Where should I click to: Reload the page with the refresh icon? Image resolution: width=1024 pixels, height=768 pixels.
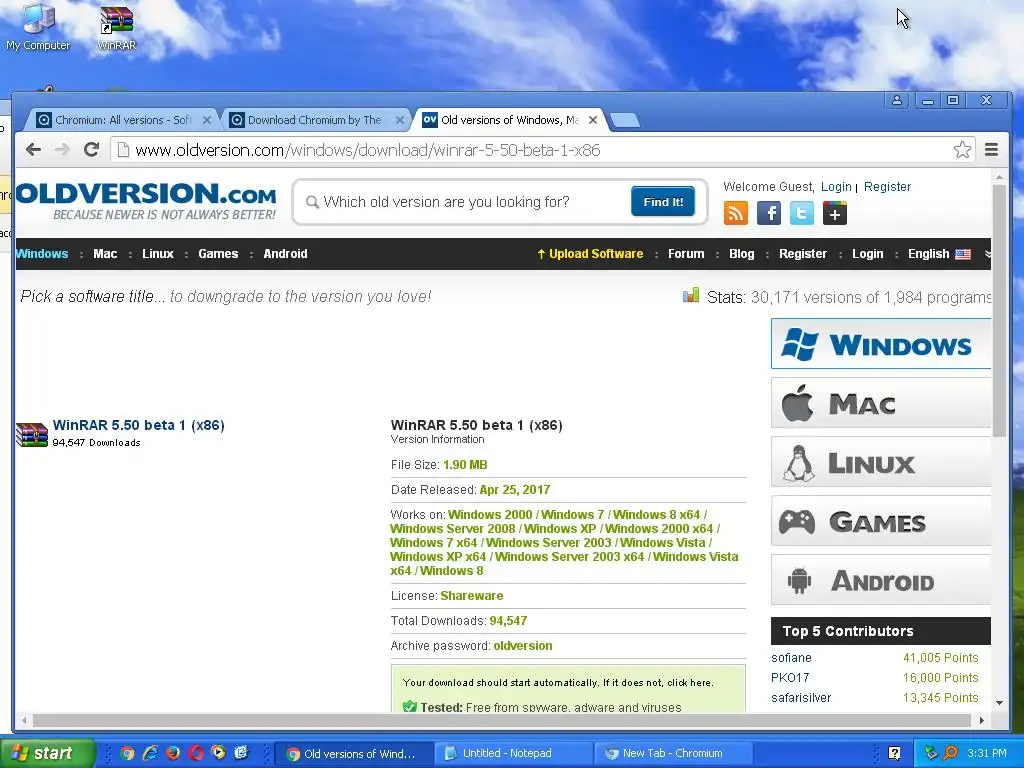pyautogui.click(x=91, y=150)
